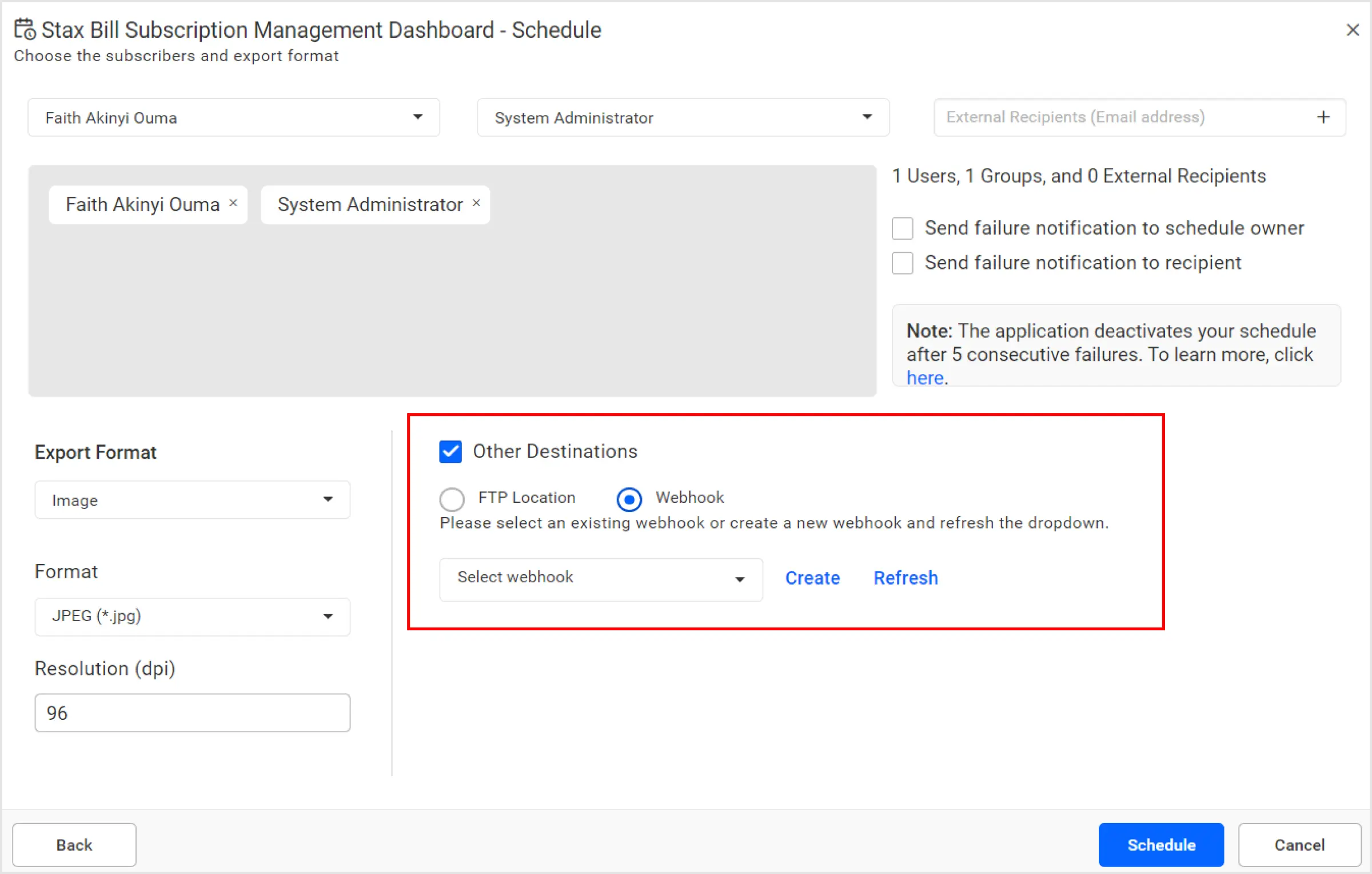Open the Faith Akinyi Ouma users dropdown
This screenshot has width=1372, height=874.
pyautogui.click(x=418, y=117)
